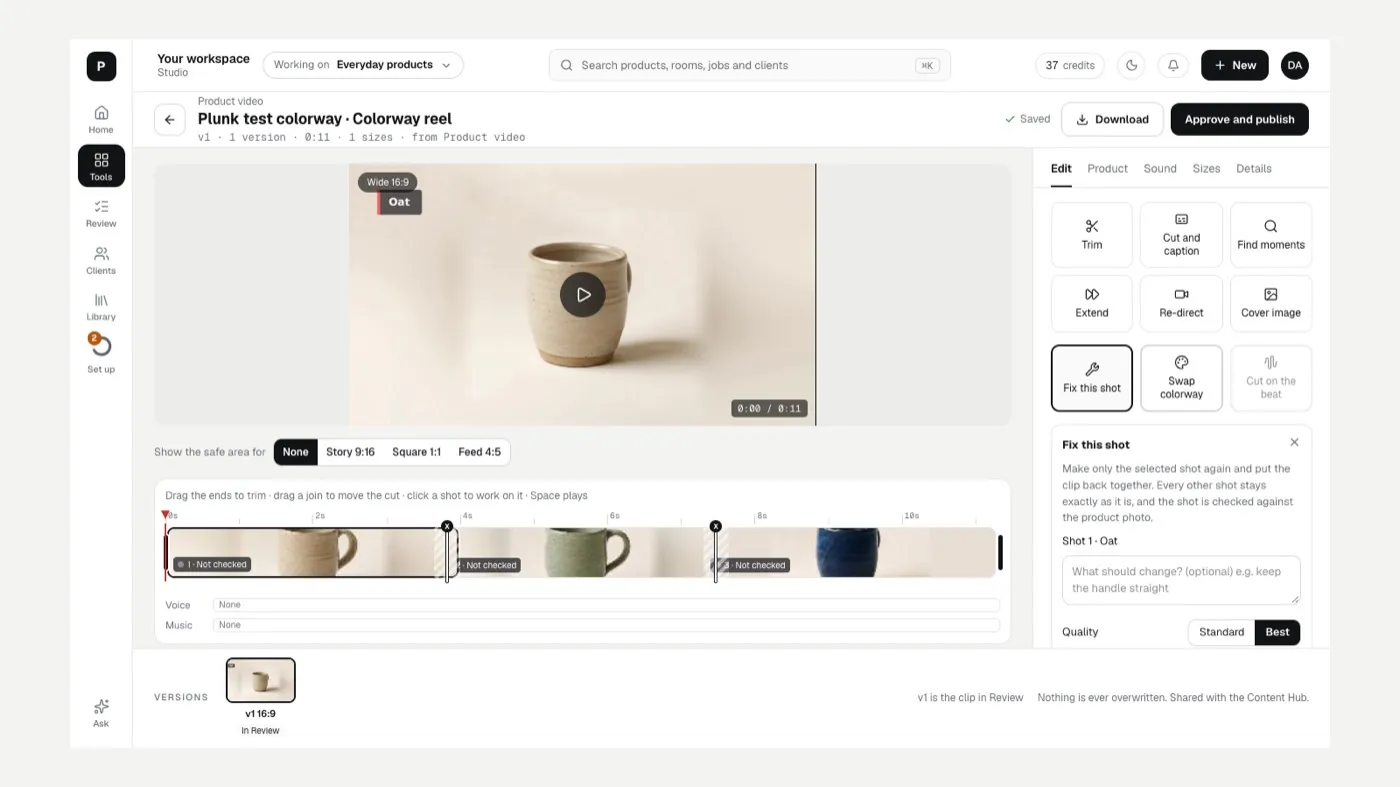Open the Tools section in sidebar
Image resolution: width=1400 pixels, height=787 pixels.
(101, 166)
